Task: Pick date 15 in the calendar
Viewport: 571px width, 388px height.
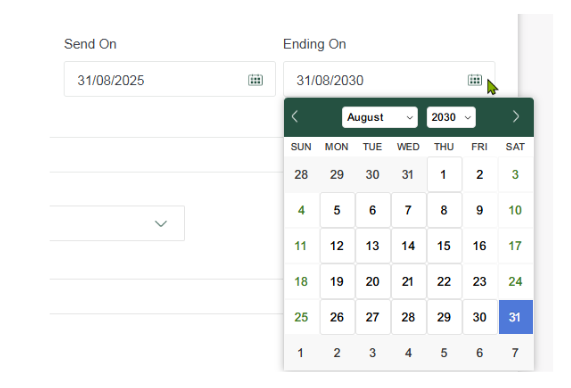Action: click(444, 246)
